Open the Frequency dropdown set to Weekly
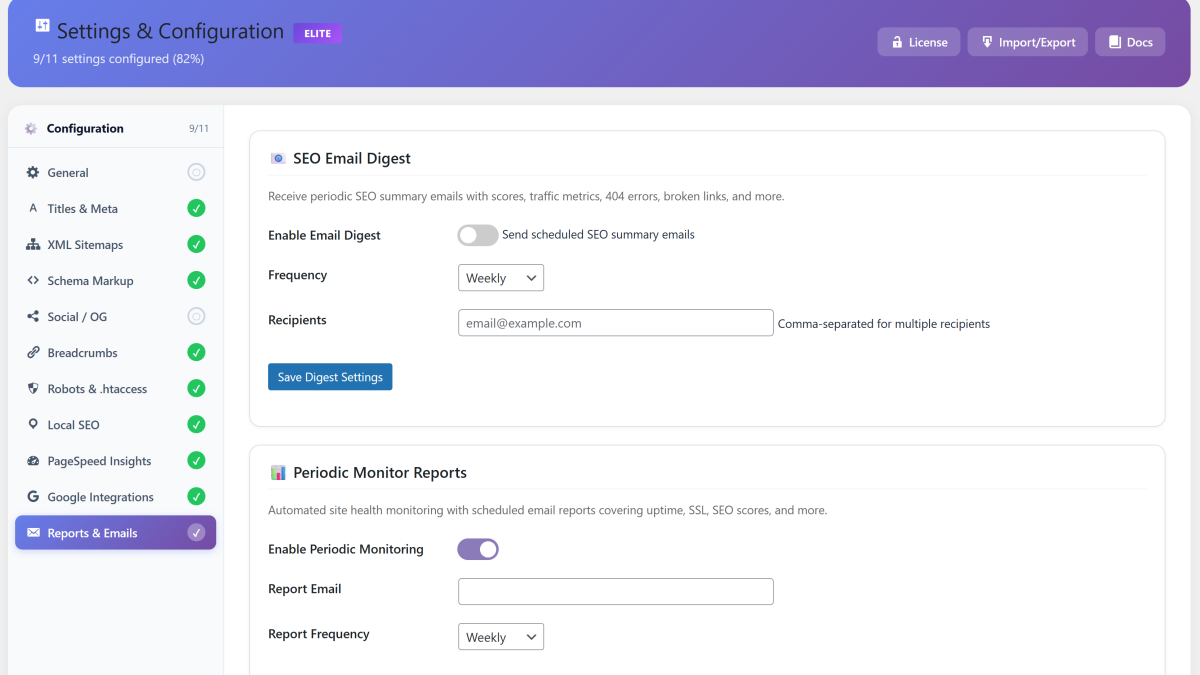 [x=500, y=277]
